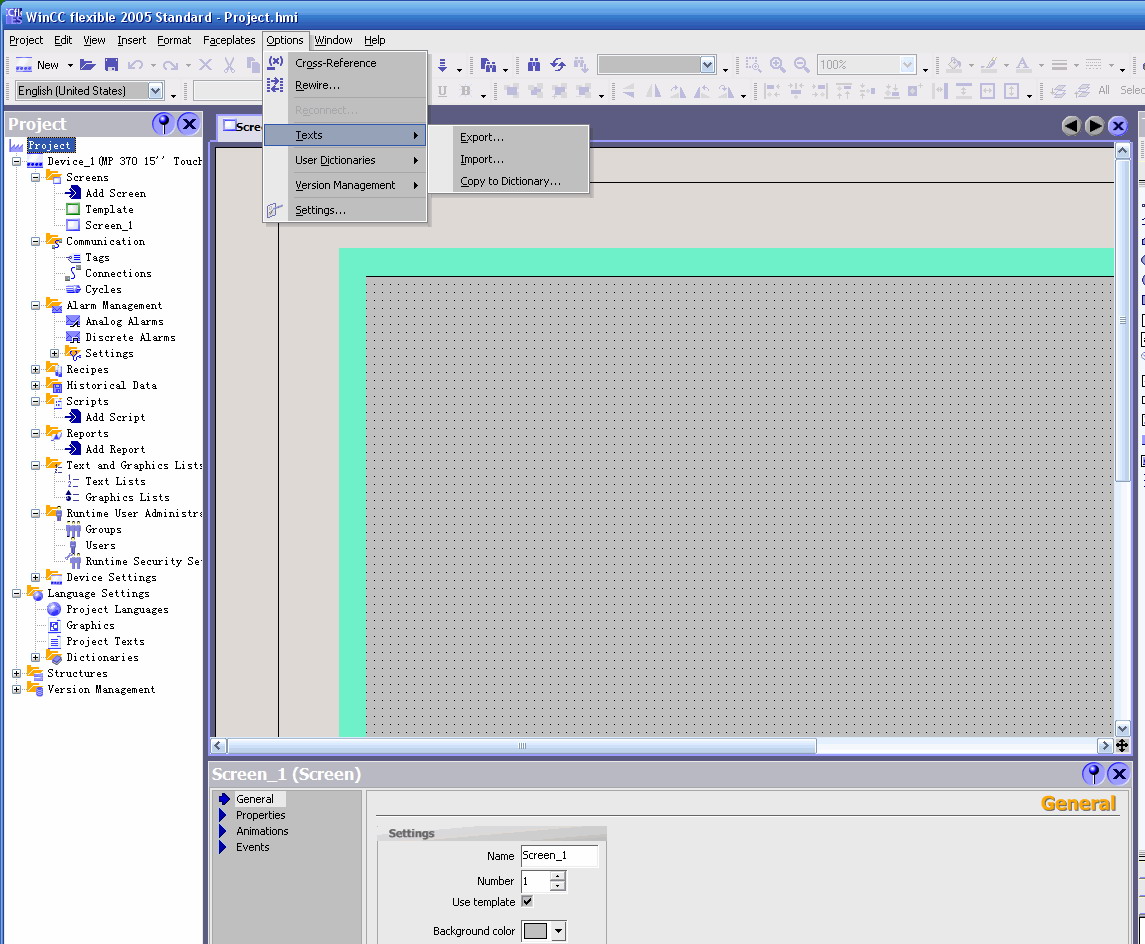Collapse the Screens tree node

pyautogui.click(x=35, y=177)
